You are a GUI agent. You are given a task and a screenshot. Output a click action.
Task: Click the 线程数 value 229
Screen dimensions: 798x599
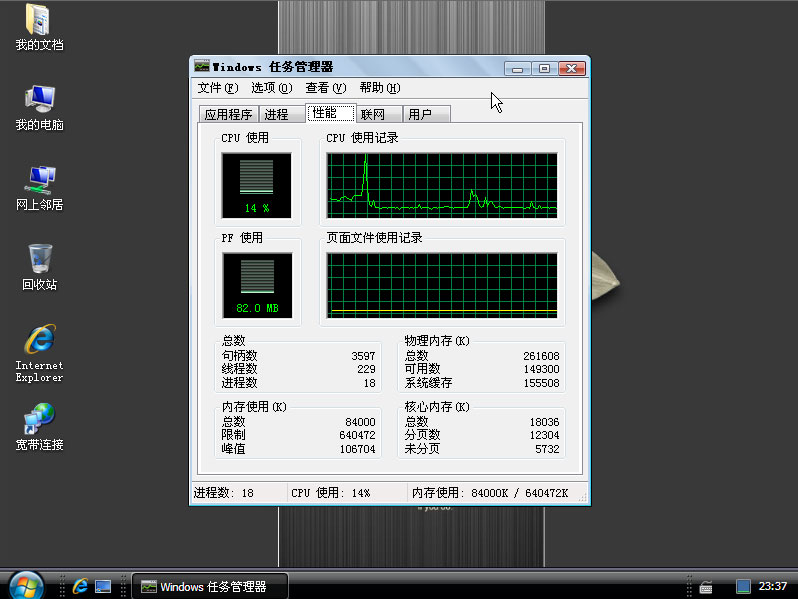[x=366, y=369]
